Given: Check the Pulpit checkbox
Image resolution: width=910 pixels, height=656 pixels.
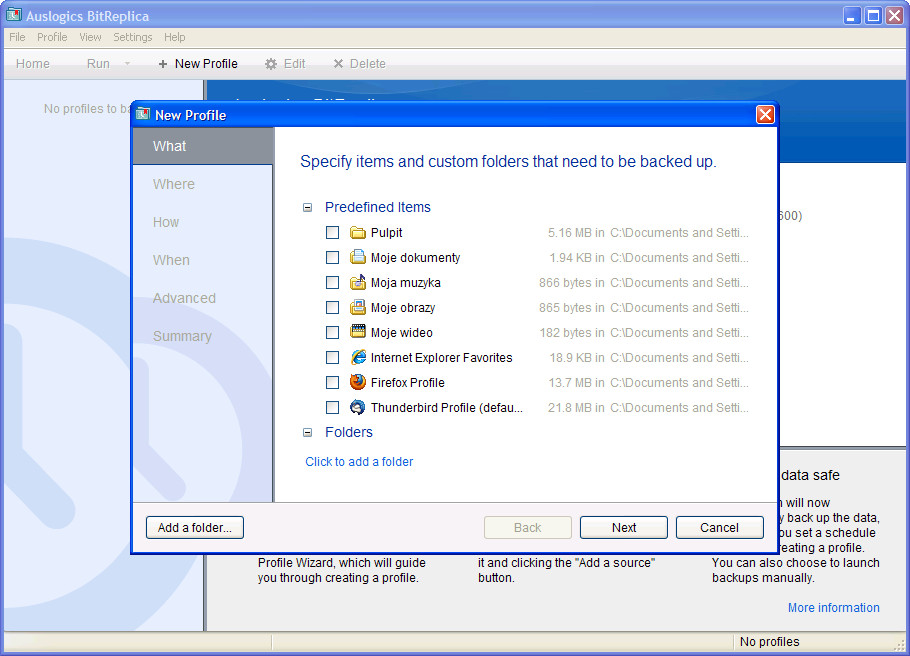Looking at the screenshot, I should pos(333,233).
